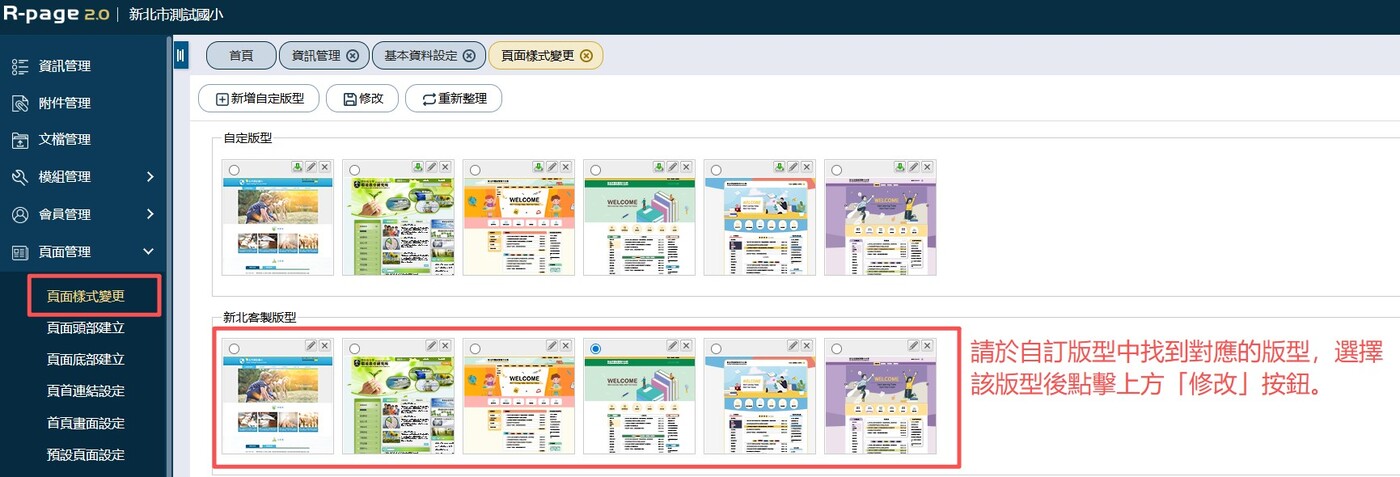Select orange kids WELCOME radio in 自定版型
Screen dimensions: 1400x477
pyautogui.click(x=475, y=170)
